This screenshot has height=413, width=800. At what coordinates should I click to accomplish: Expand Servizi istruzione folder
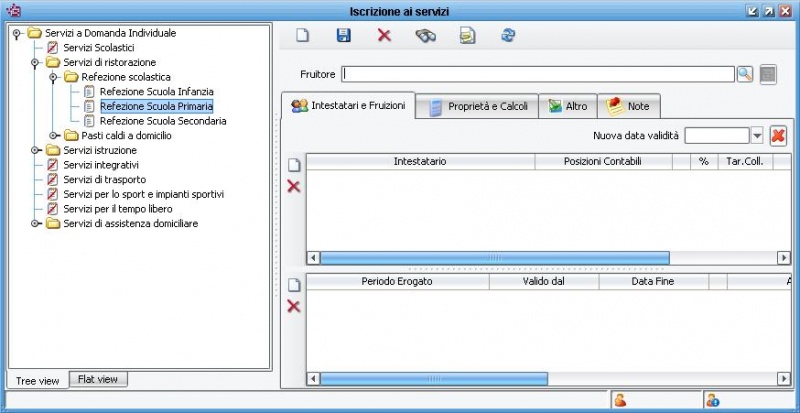pyautogui.click(x=35, y=151)
